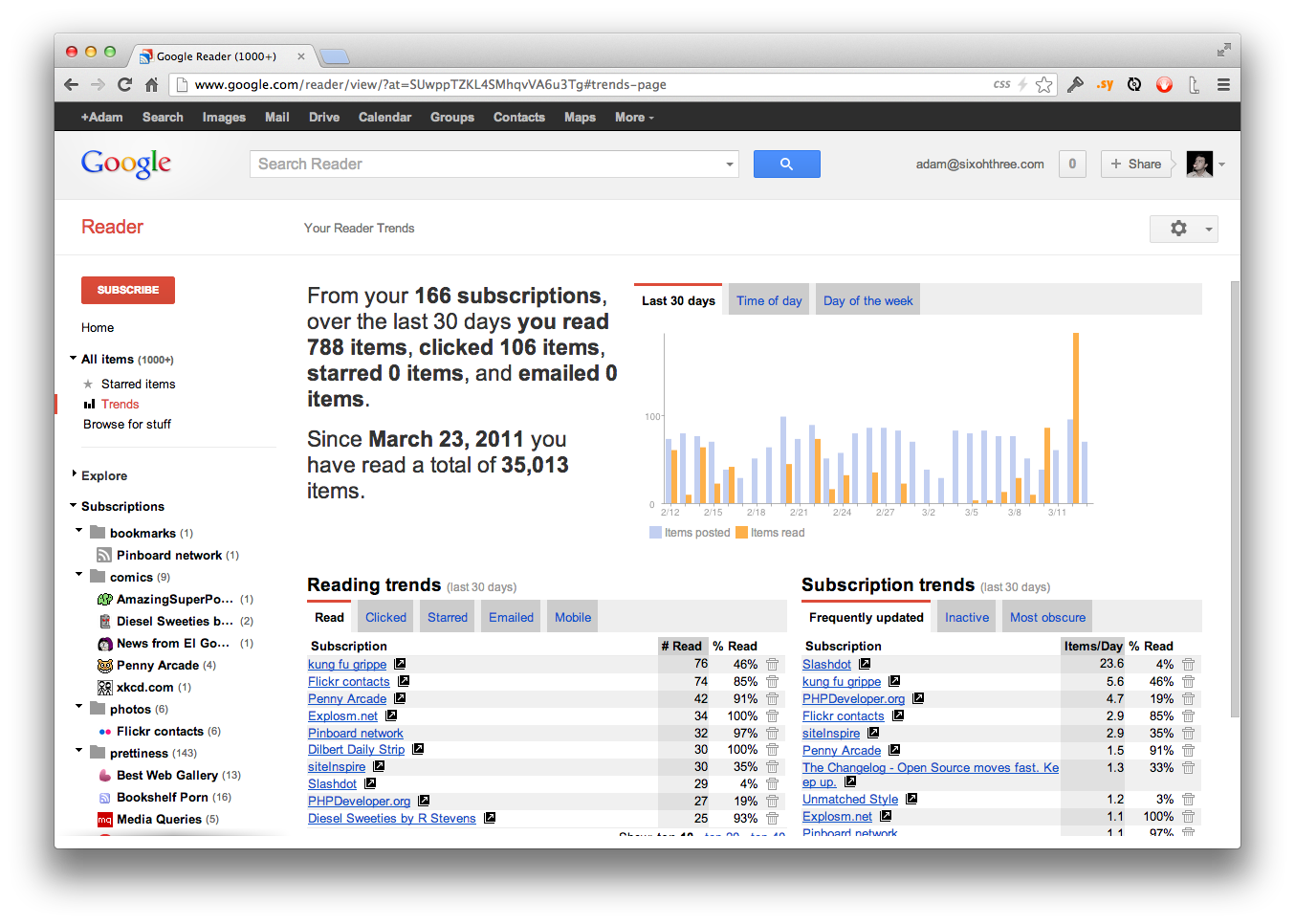The image size is (1295, 924).
Task: Go to Home in the sidebar
Action: [98, 327]
